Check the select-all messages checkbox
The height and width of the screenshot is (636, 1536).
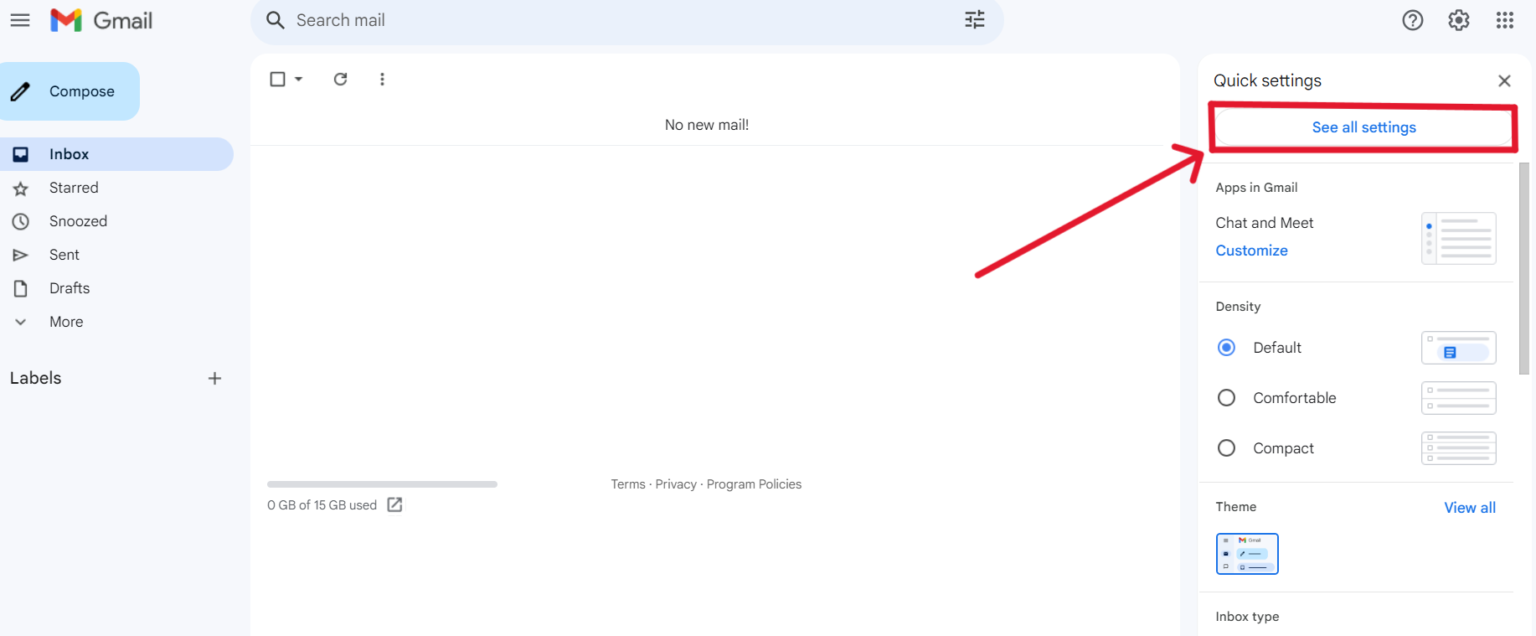pos(275,78)
